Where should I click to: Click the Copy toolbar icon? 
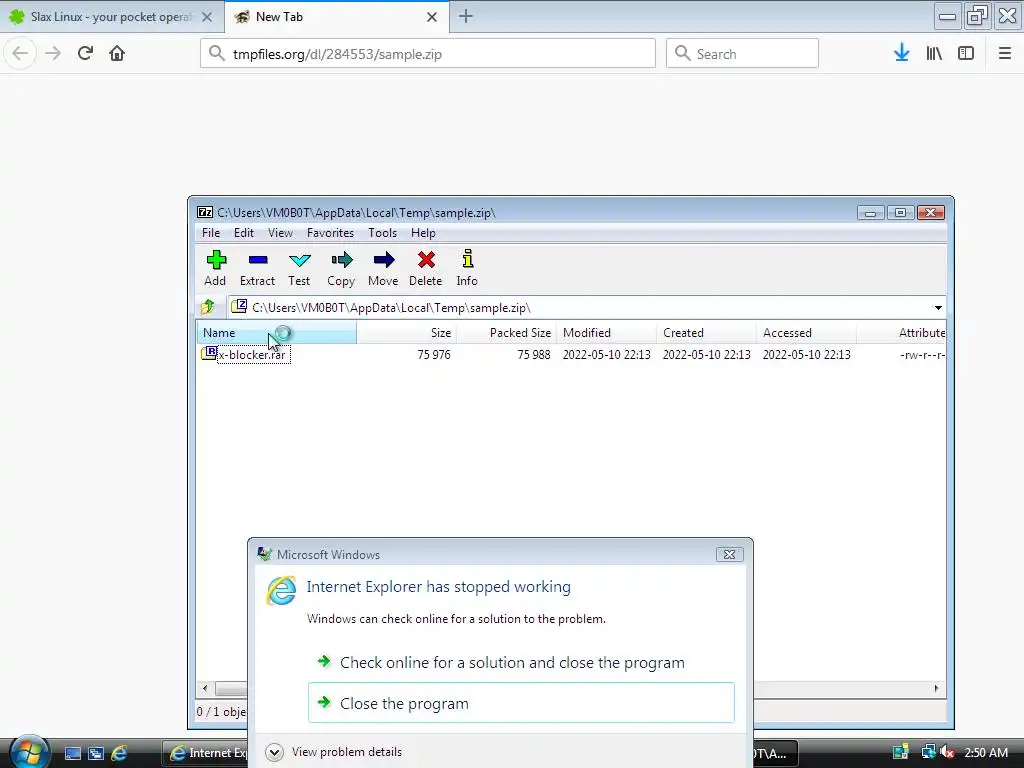coord(341,268)
